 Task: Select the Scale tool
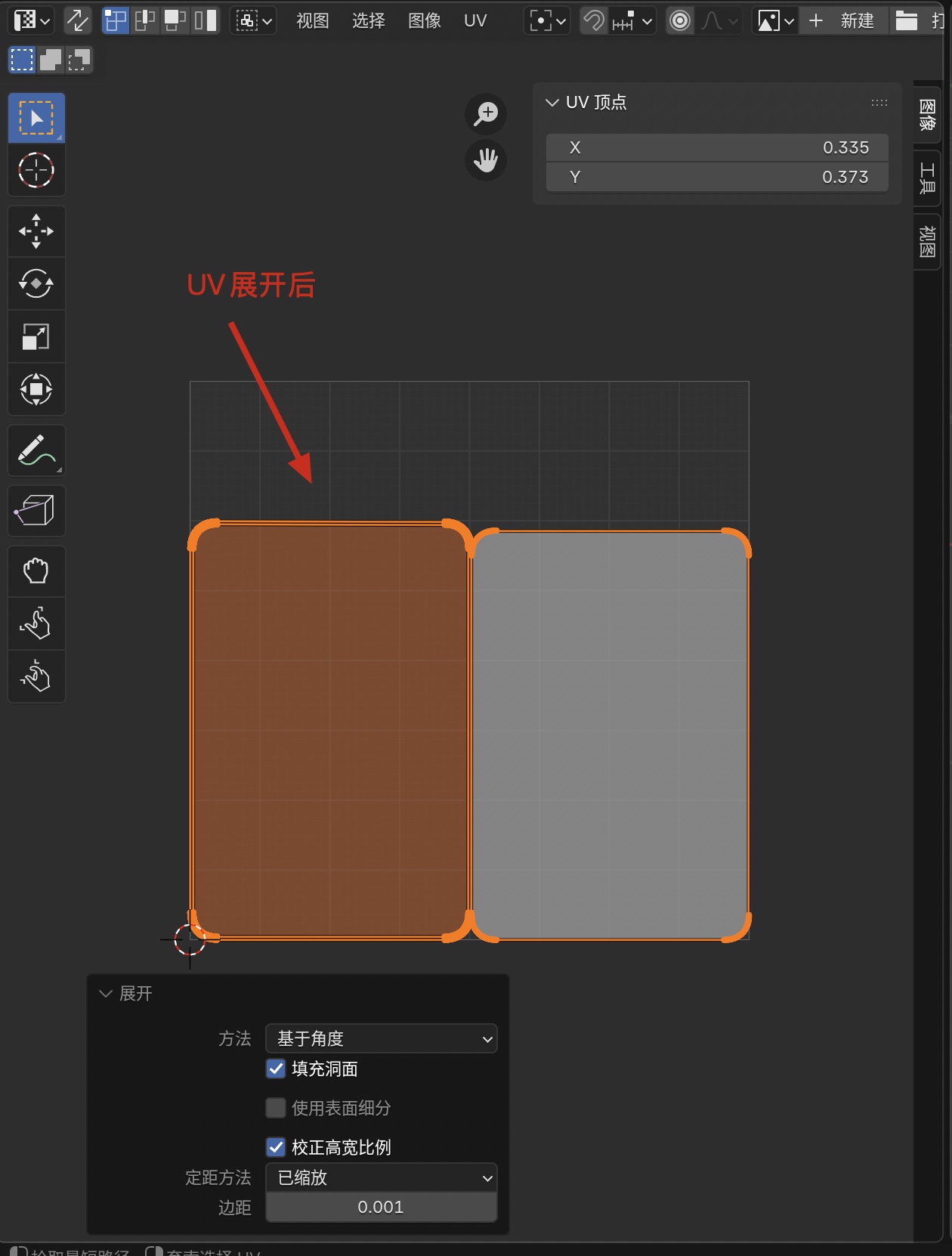(36, 337)
